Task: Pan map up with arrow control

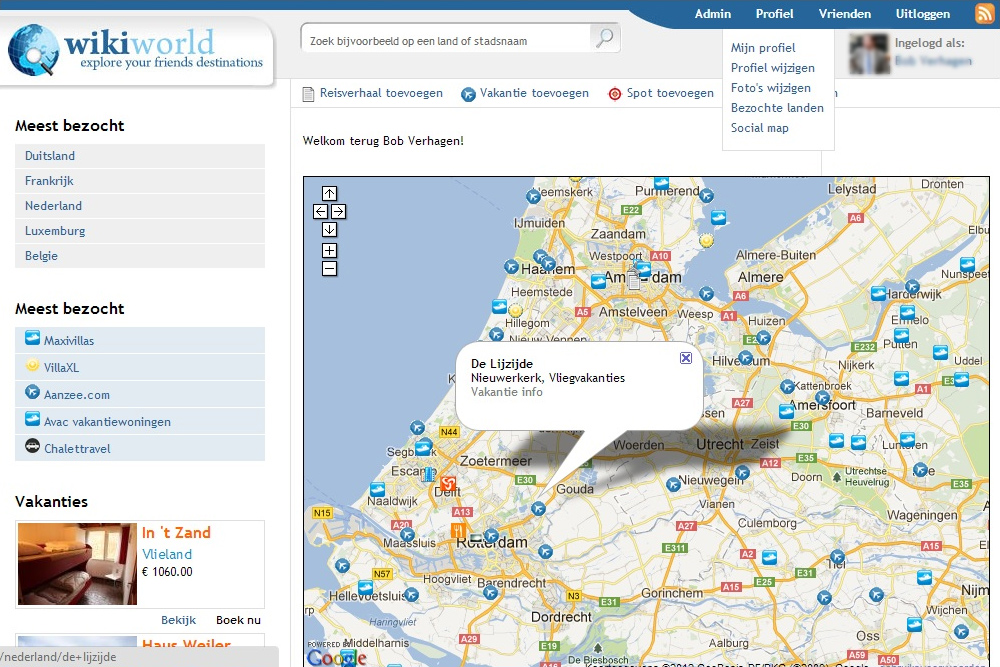Action: point(329,193)
